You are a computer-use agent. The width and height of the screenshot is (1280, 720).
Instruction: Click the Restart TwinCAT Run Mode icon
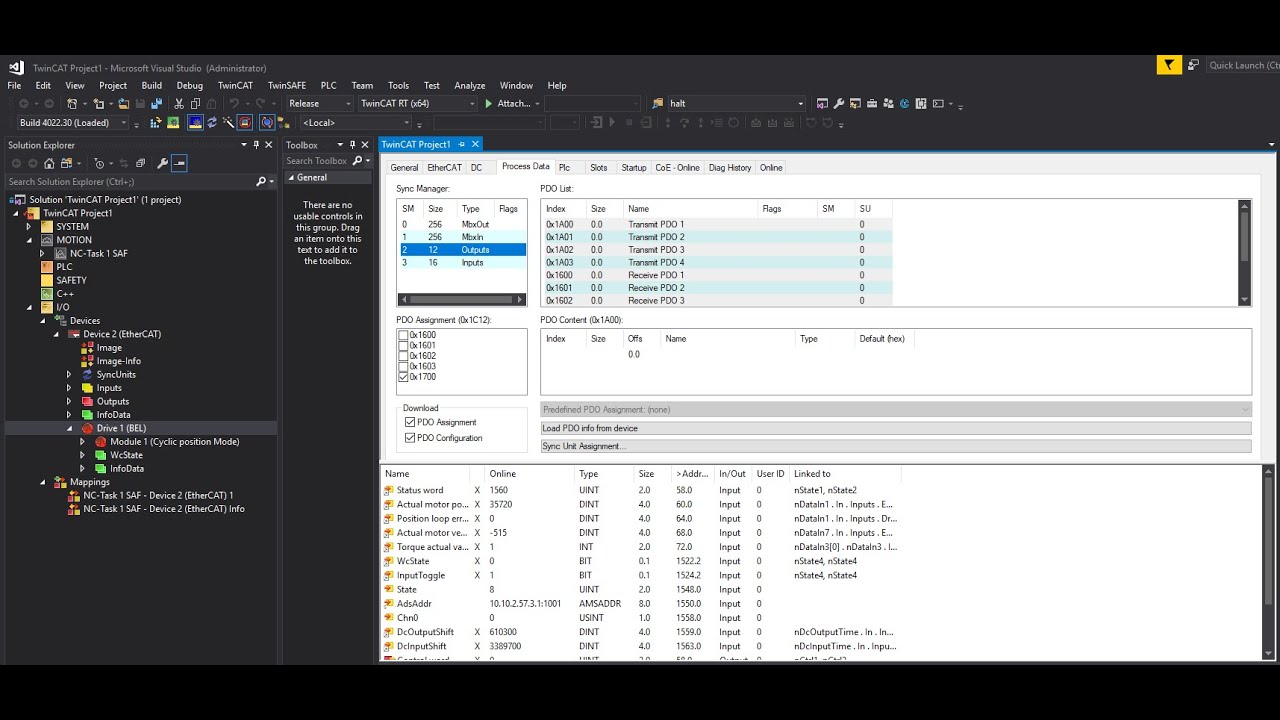click(x=173, y=123)
